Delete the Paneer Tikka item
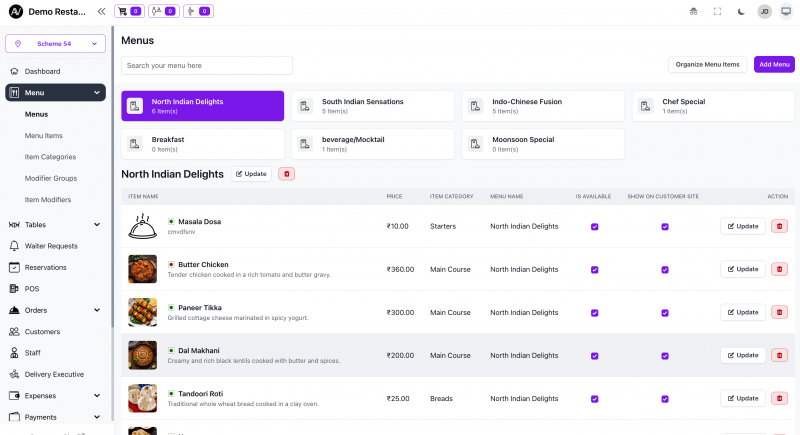Screen dimensions: 800x435 coord(779,312)
